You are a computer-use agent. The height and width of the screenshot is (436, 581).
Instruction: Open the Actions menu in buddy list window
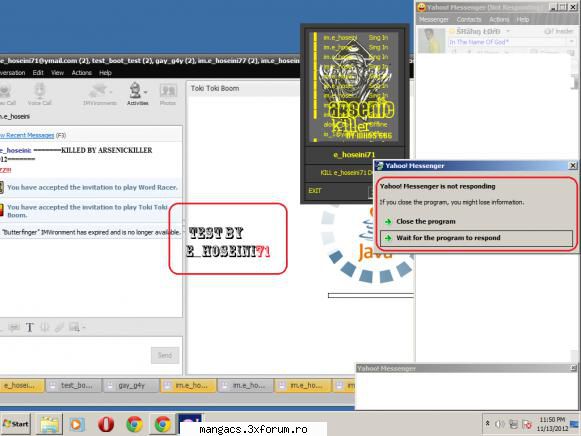pos(499,19)
